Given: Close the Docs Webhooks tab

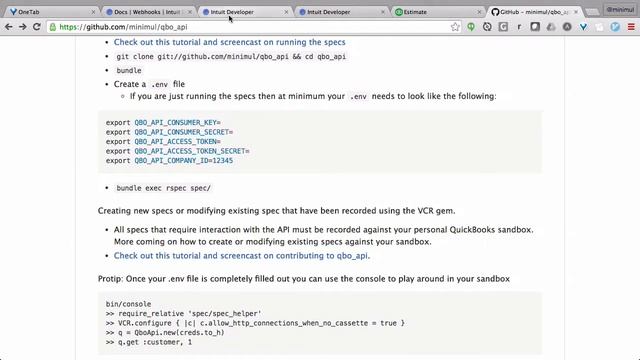Looking at the screenshot, I should click(x=190, y=12).
